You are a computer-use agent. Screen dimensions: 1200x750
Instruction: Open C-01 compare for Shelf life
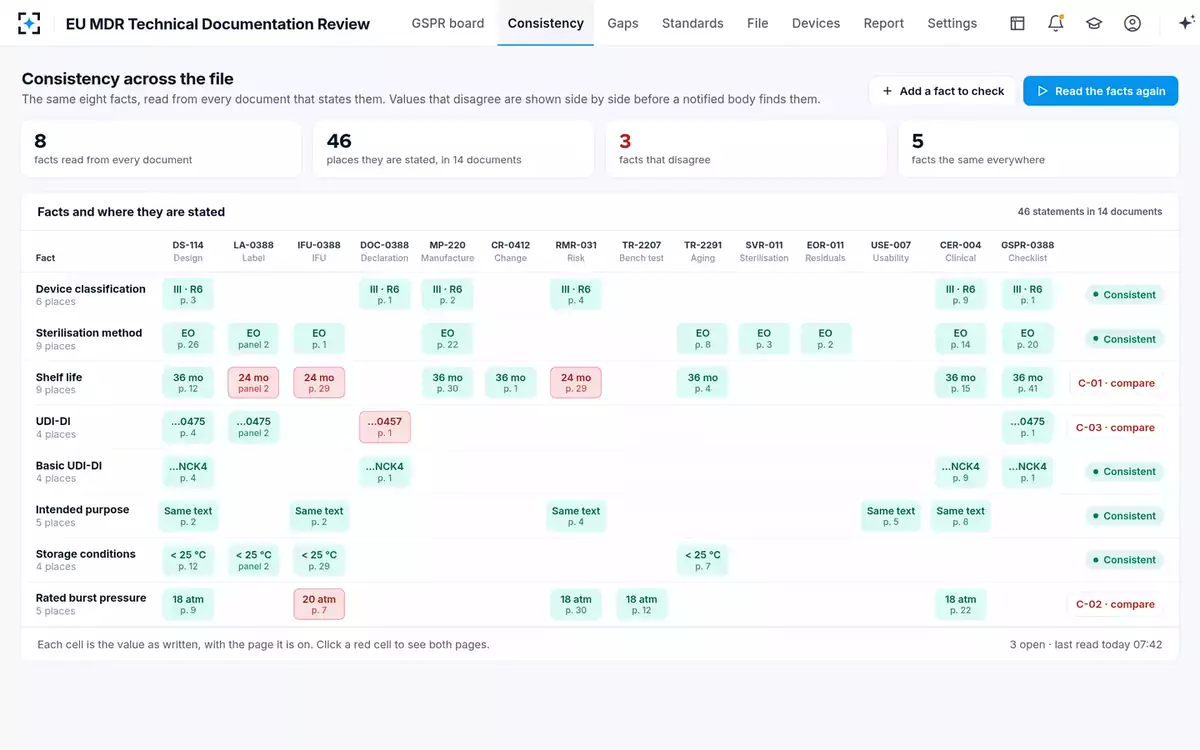point(1115,383)
